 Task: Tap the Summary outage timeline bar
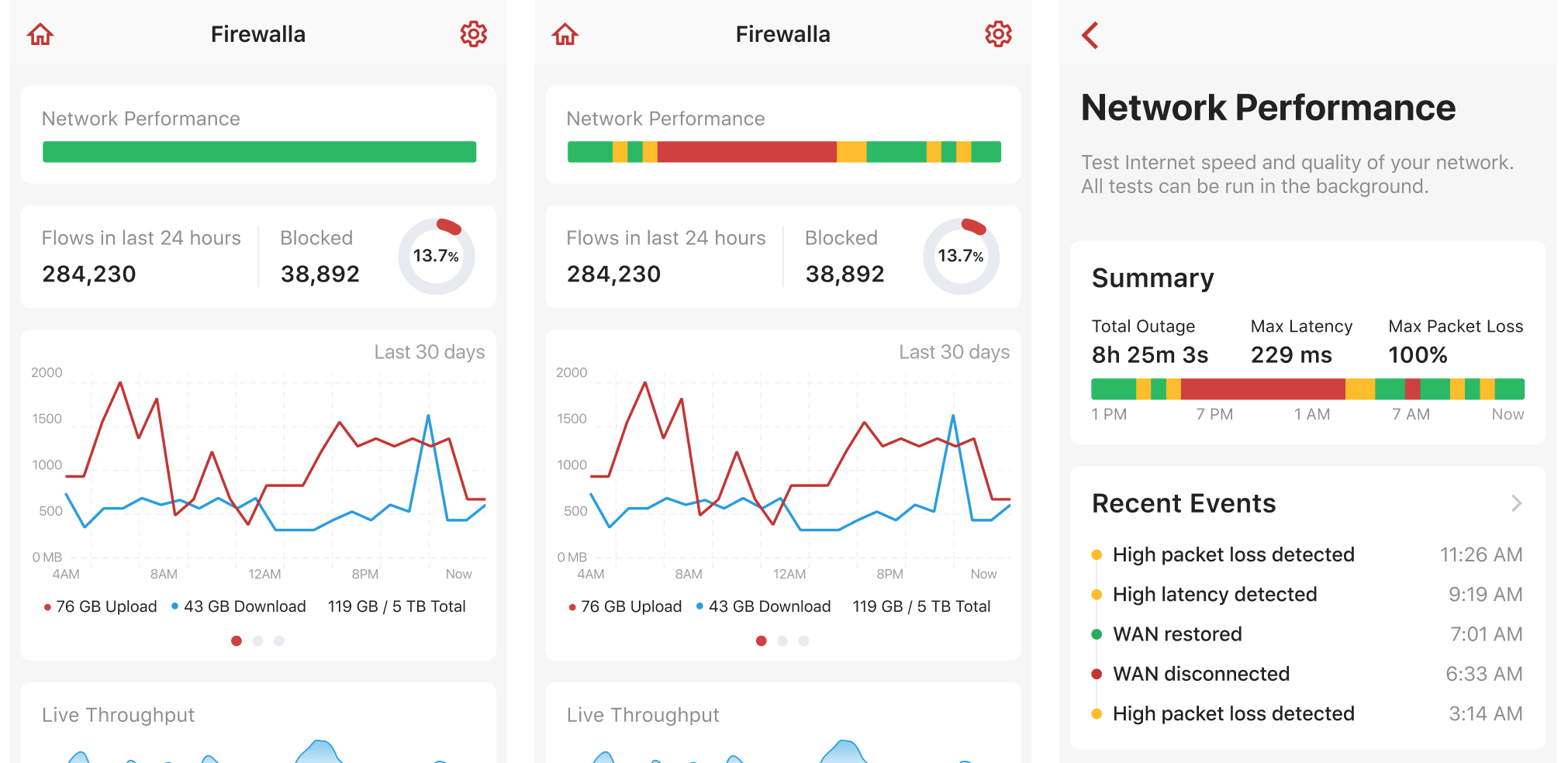pos(1307,388)
